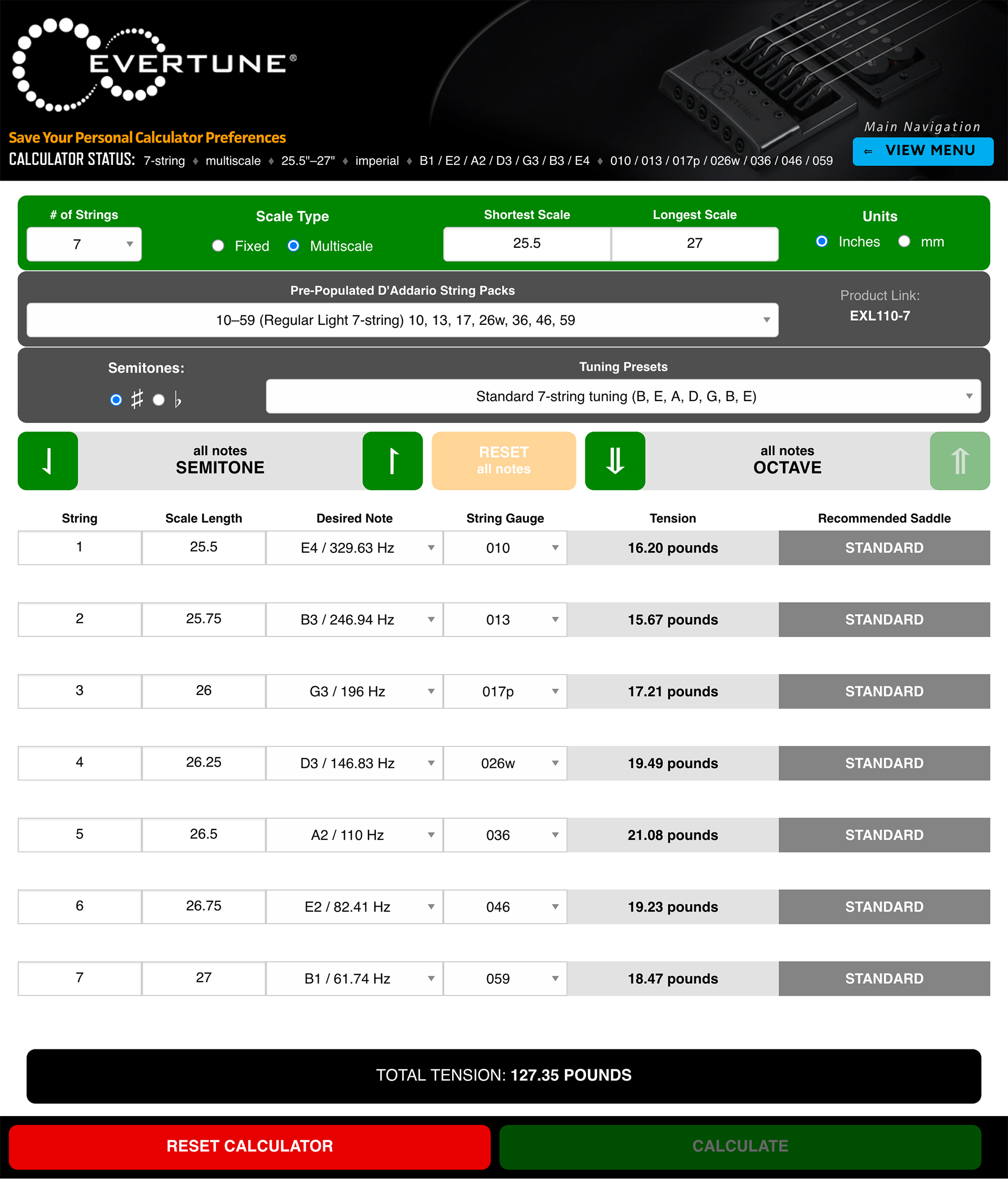1008x1179 pixels.
Task: Open string gauge dropdown 010
Action: (x=505, y=548)
